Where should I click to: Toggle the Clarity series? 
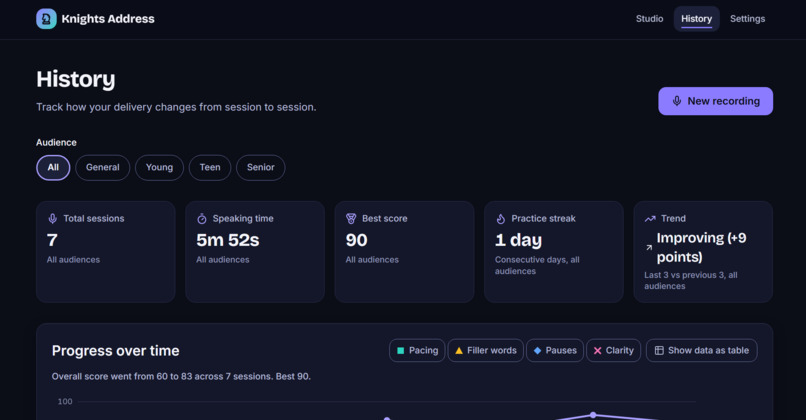[614, 351]
